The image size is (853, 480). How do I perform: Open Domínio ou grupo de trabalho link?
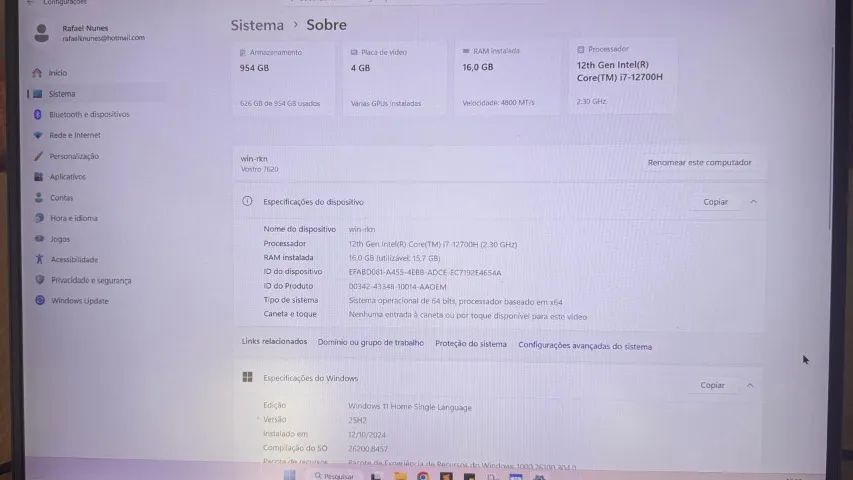point(370,343)
